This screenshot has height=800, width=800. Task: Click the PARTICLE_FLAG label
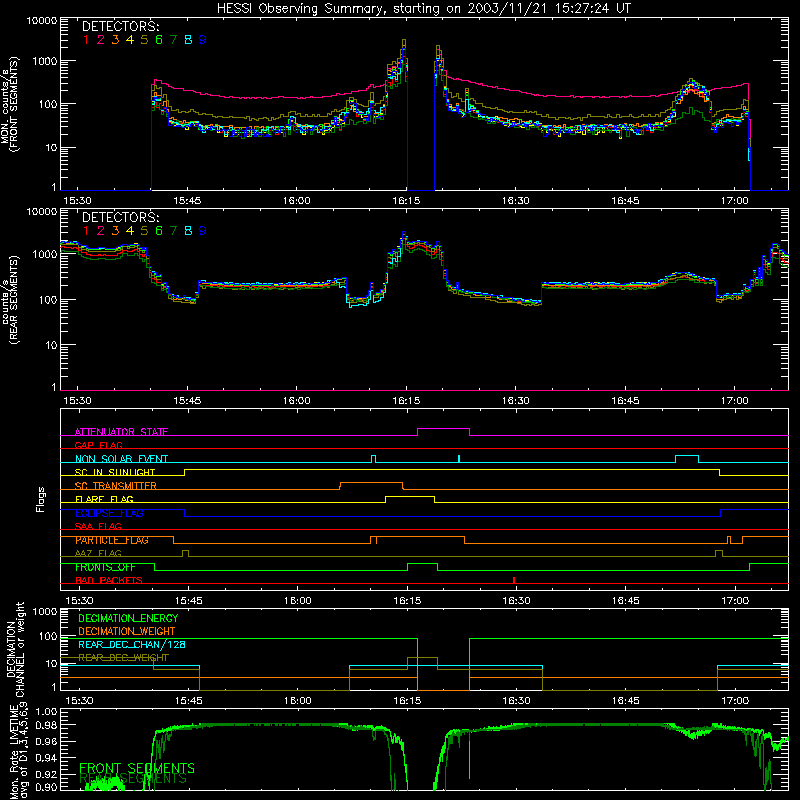tap(112, 540)
